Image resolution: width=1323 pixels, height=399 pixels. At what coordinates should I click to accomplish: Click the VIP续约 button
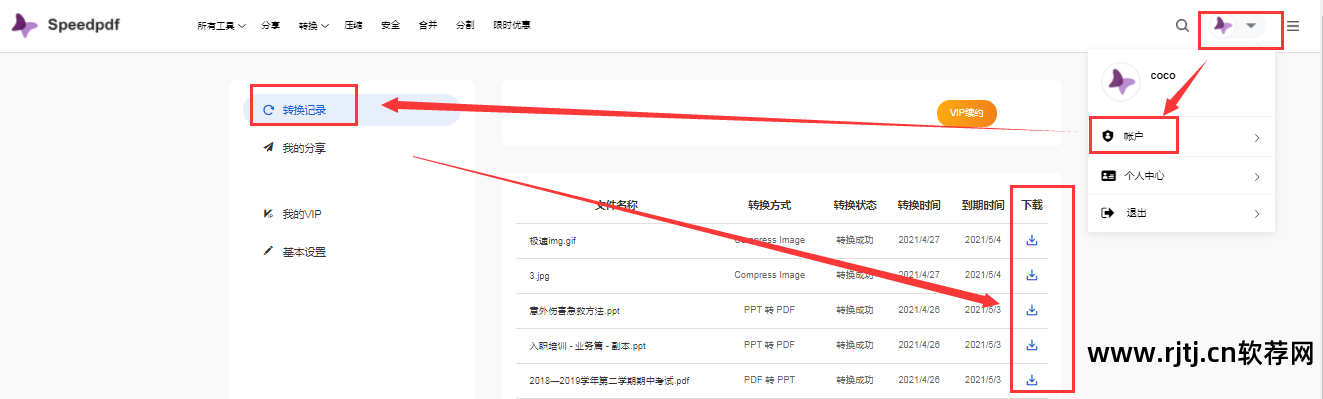(x=967, y=114)
